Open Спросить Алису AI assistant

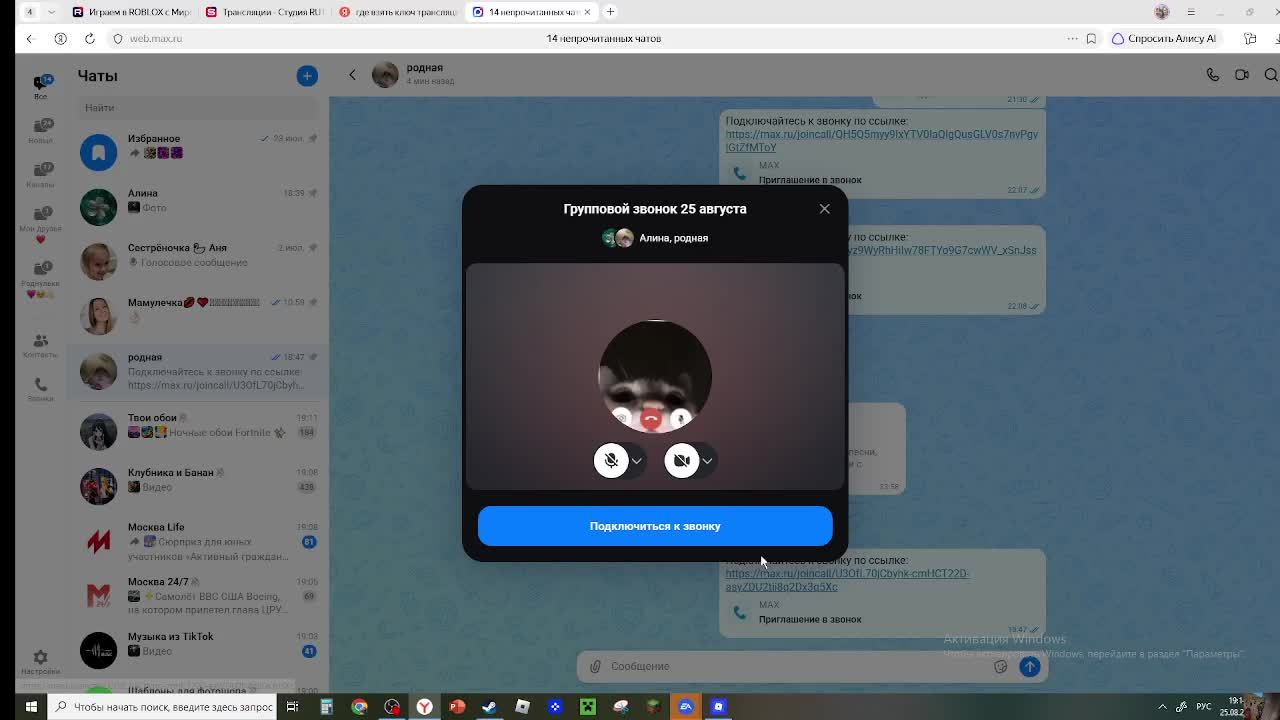(1164, 38)
